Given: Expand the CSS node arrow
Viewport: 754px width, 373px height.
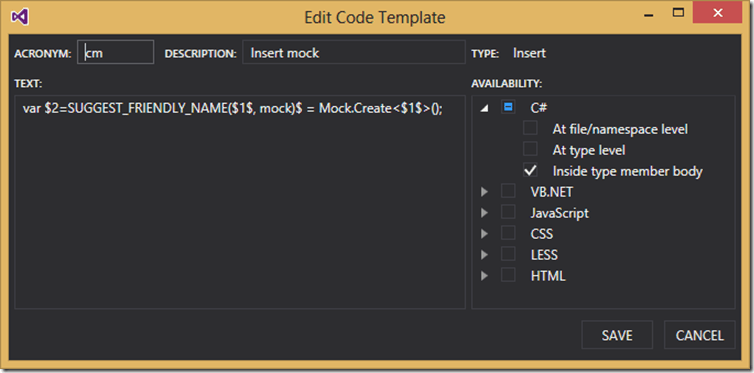Looking at the screenshot, I should click(484, 234).
